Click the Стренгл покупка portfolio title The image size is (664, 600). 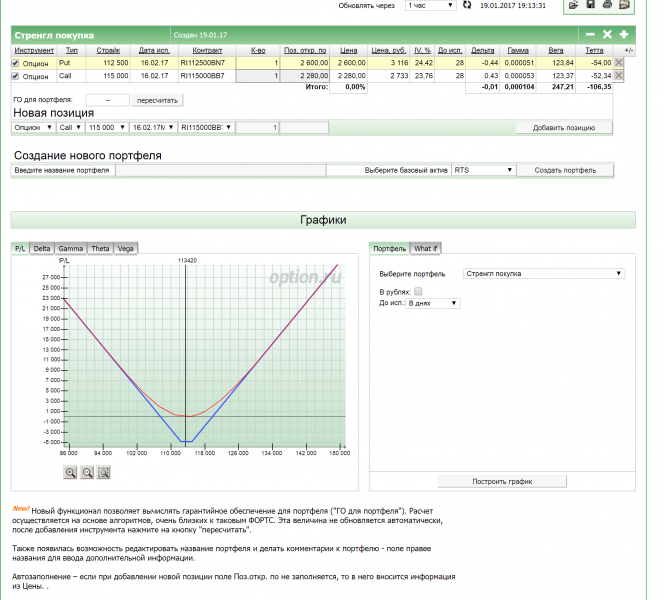point(54,35)
